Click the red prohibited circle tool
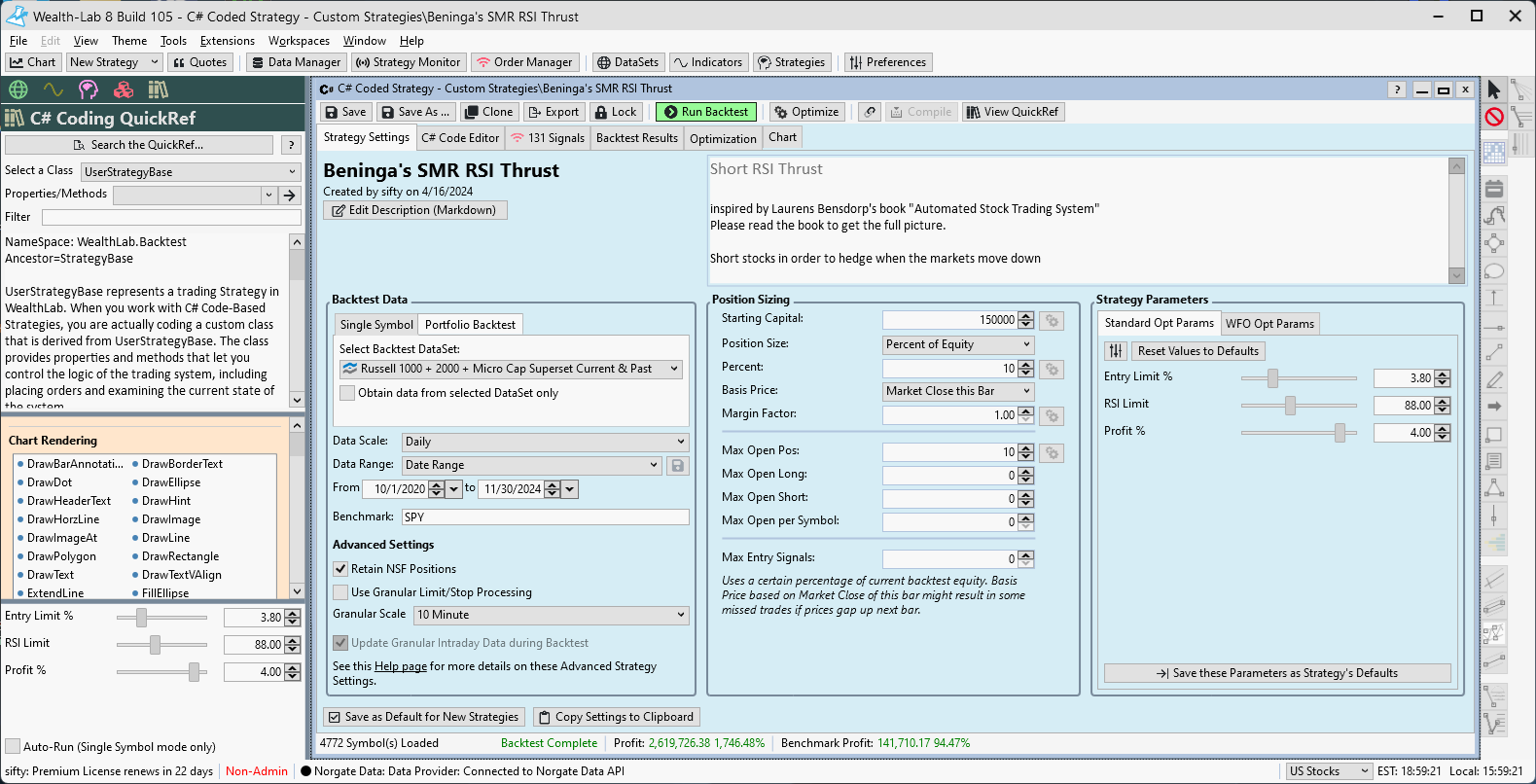Viewport: 1536px width, 784px height. tap(1494, 117)
